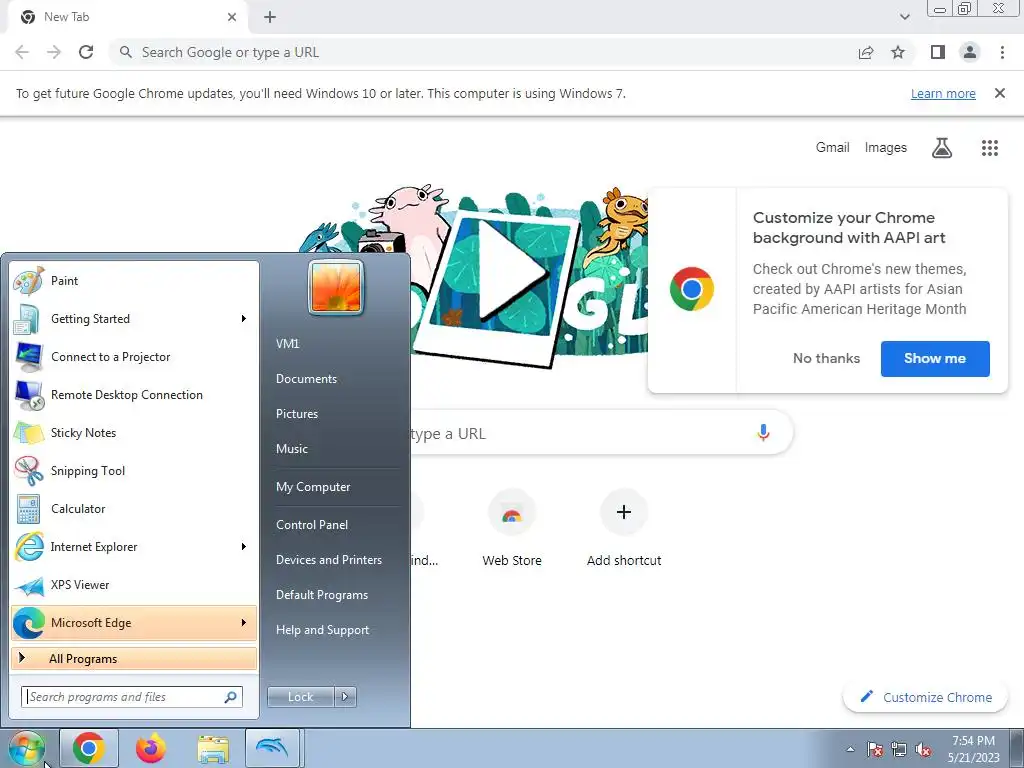Open Action Center flag tray icon

(x=874, y=749)
